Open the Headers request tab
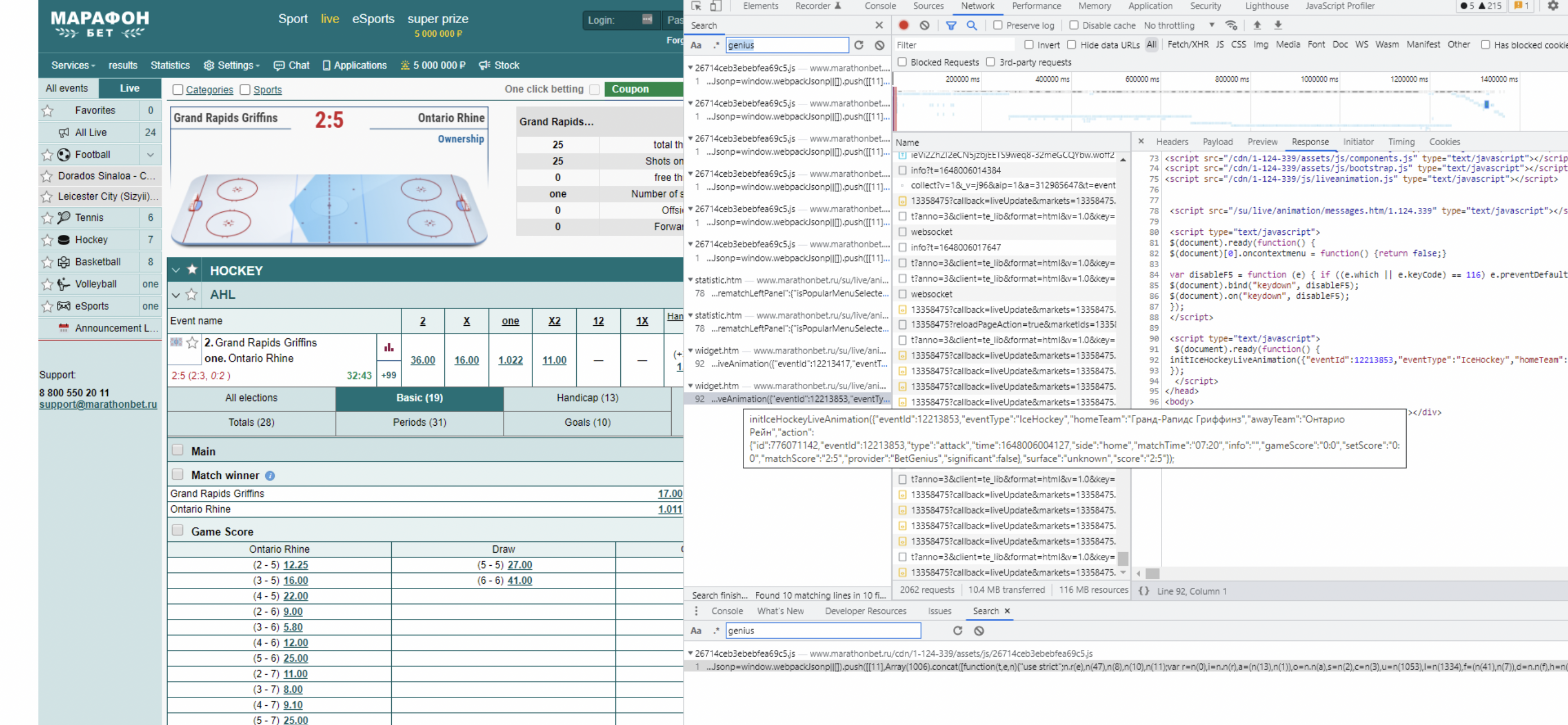This screenshot has width=1568, height=725. tap(1172, 142)
